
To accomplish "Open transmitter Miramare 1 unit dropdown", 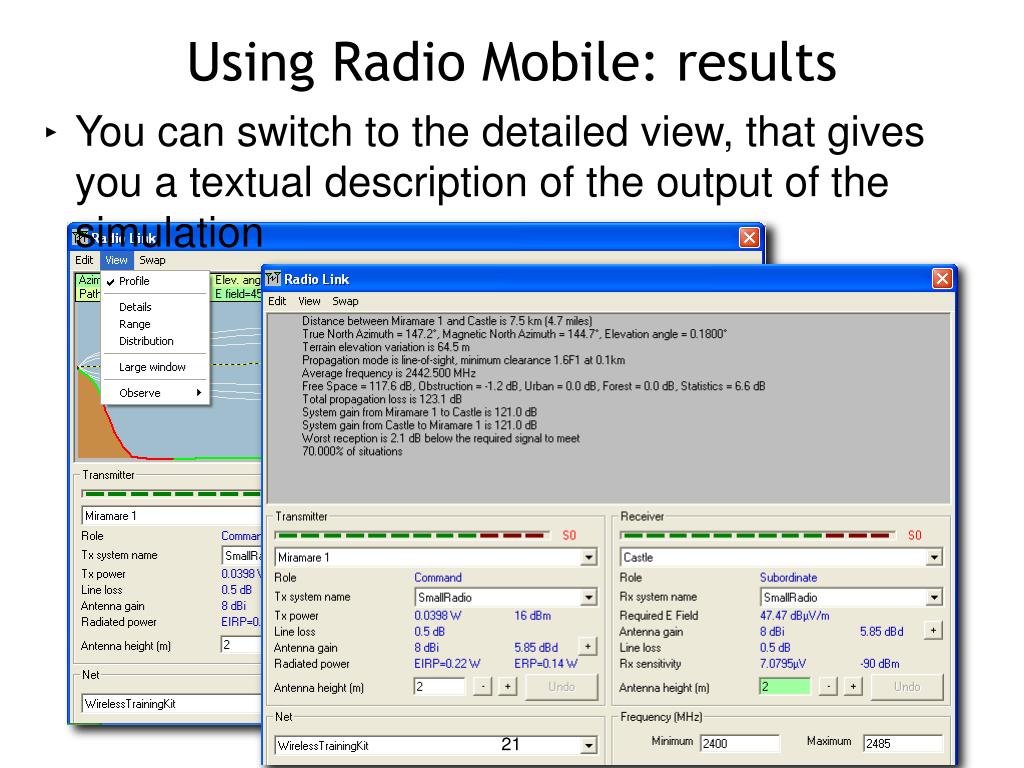I will coord(589,557).
